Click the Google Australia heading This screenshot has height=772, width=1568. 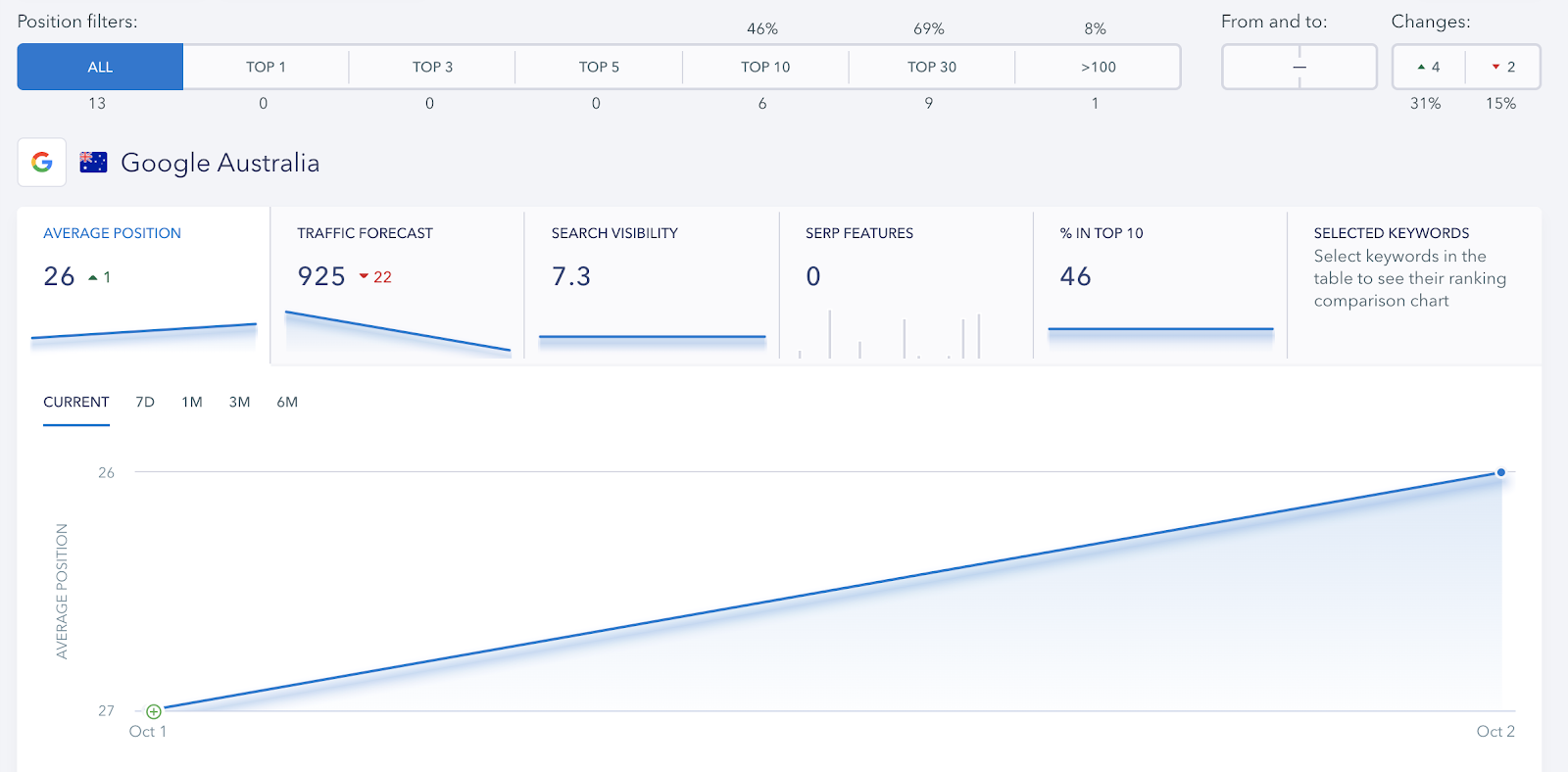220,164
